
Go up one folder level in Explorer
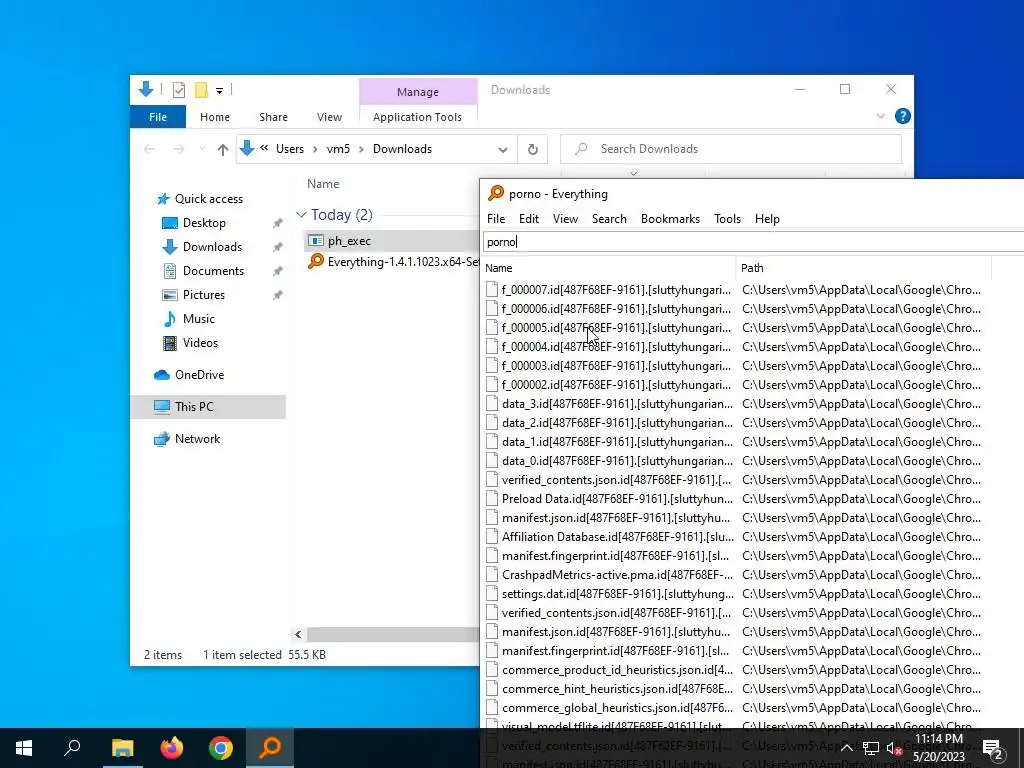pyautogui.click(x=223, y=150)
